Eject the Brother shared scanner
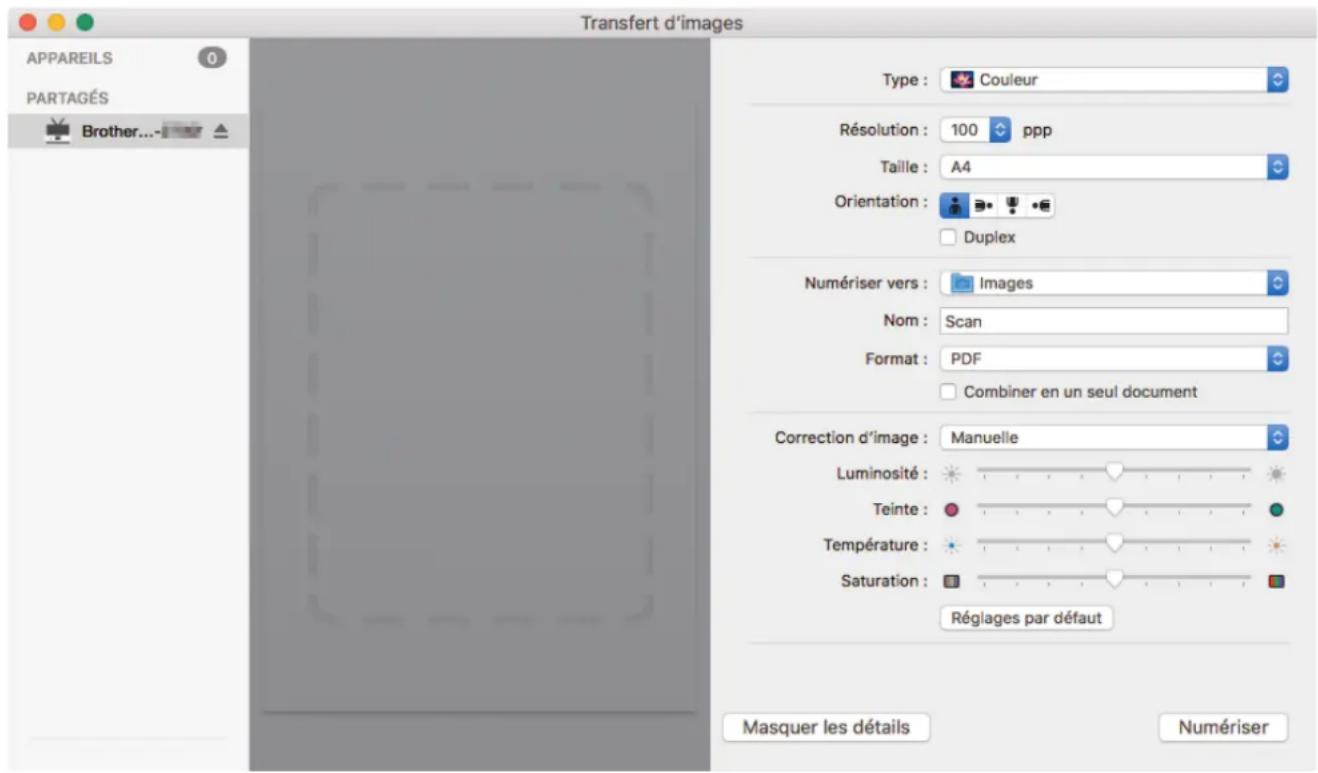The height and width of the screenshot is (773, 1318). coord(221,132)
